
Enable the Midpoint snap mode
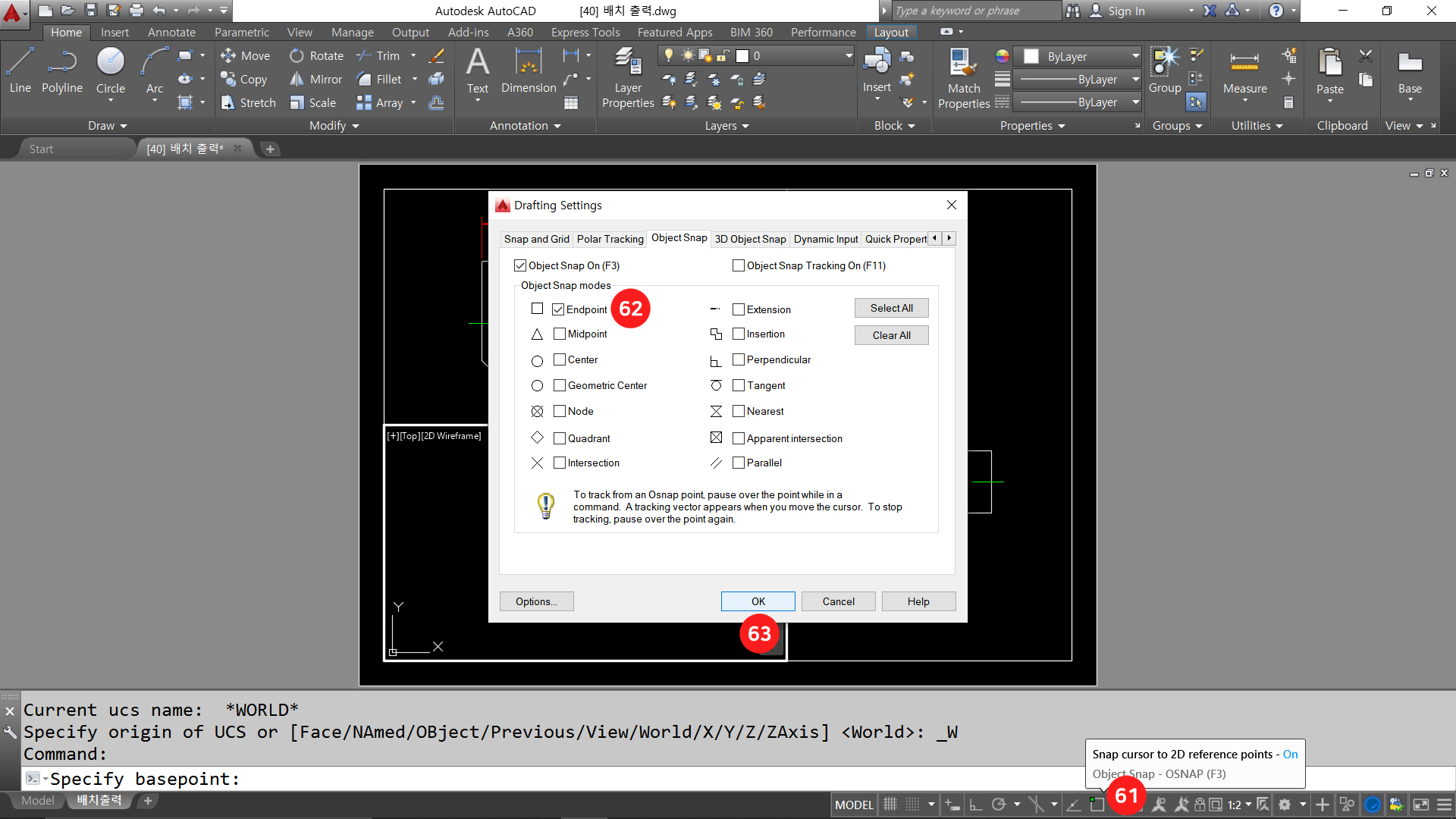(x=560, y=334)
